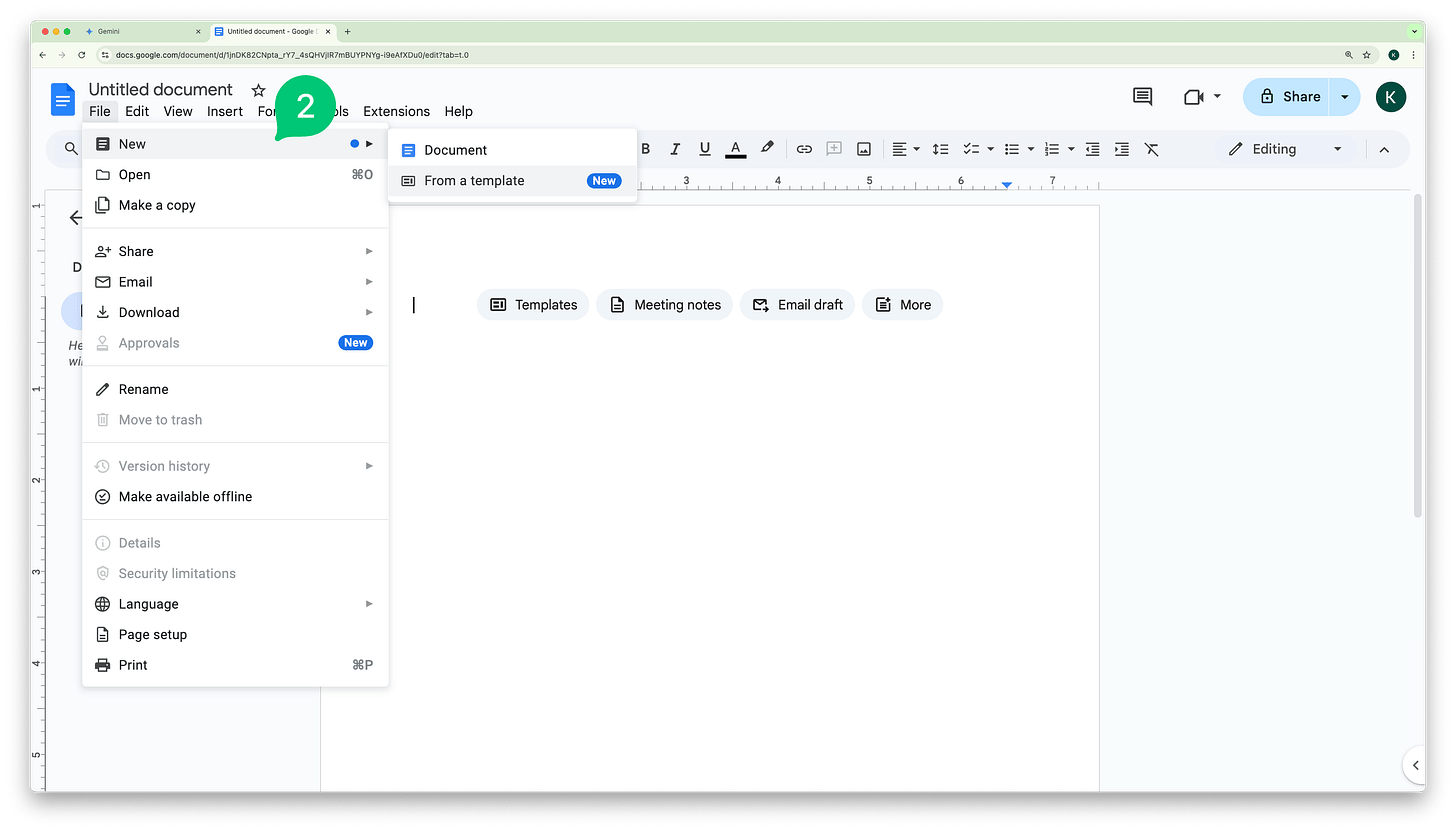Open the Insert menu

pos(225,111)
